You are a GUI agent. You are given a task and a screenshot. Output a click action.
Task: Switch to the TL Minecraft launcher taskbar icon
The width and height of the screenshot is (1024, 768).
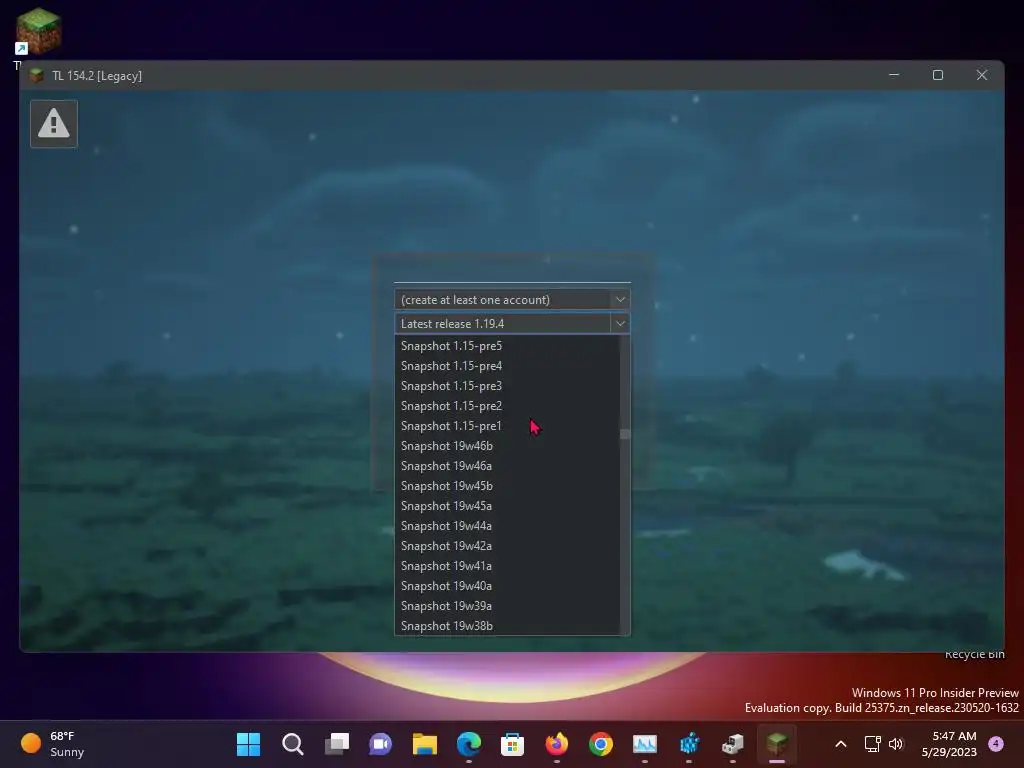[x=776, y=744]
